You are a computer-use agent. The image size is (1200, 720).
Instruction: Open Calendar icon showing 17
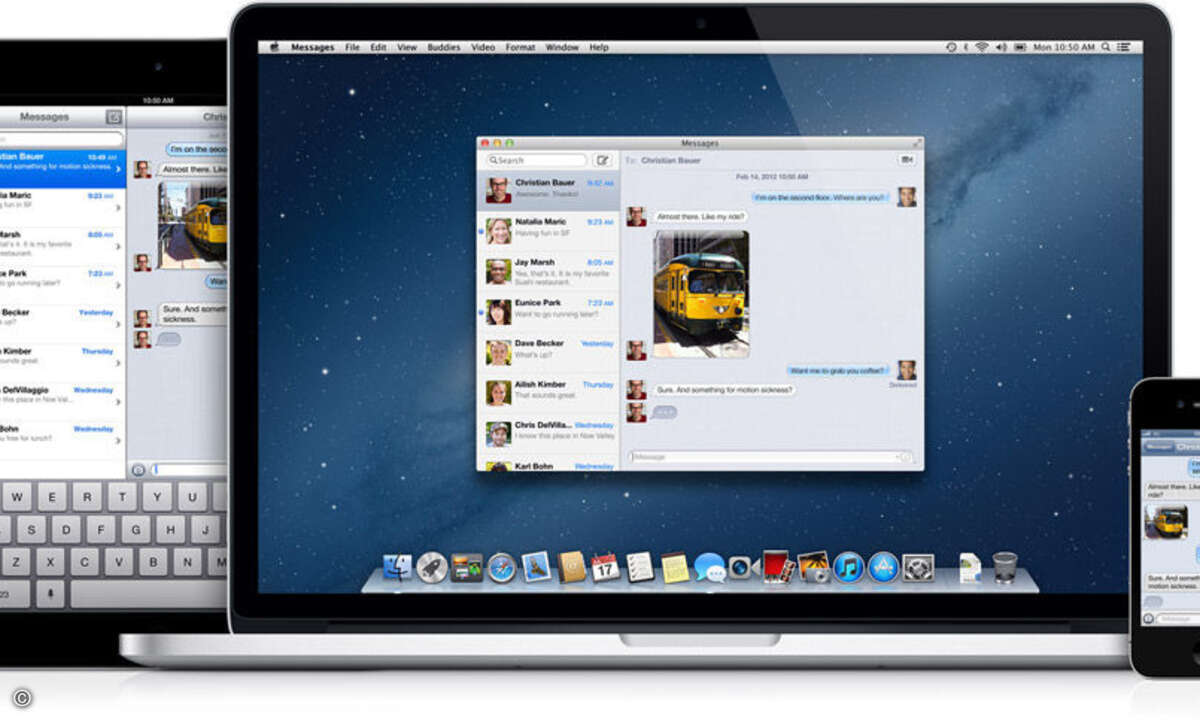tap(605, 567)
